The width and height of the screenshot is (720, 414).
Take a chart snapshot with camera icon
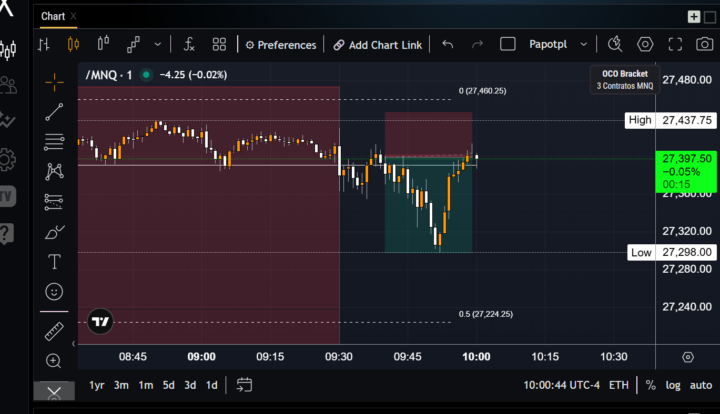coord(704,45)
